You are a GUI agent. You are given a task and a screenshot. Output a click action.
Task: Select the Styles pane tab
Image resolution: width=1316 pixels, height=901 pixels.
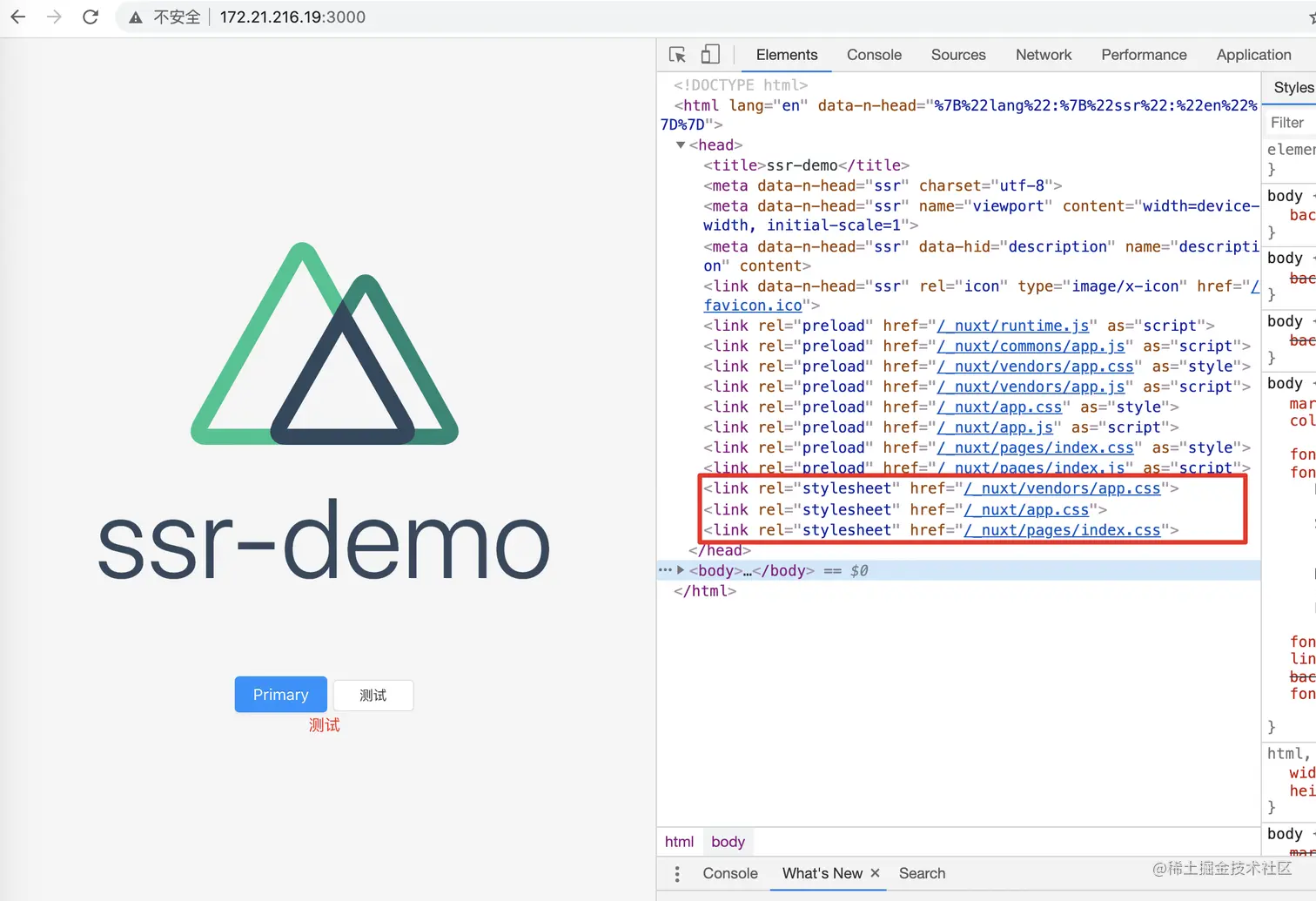(1293, 87)
